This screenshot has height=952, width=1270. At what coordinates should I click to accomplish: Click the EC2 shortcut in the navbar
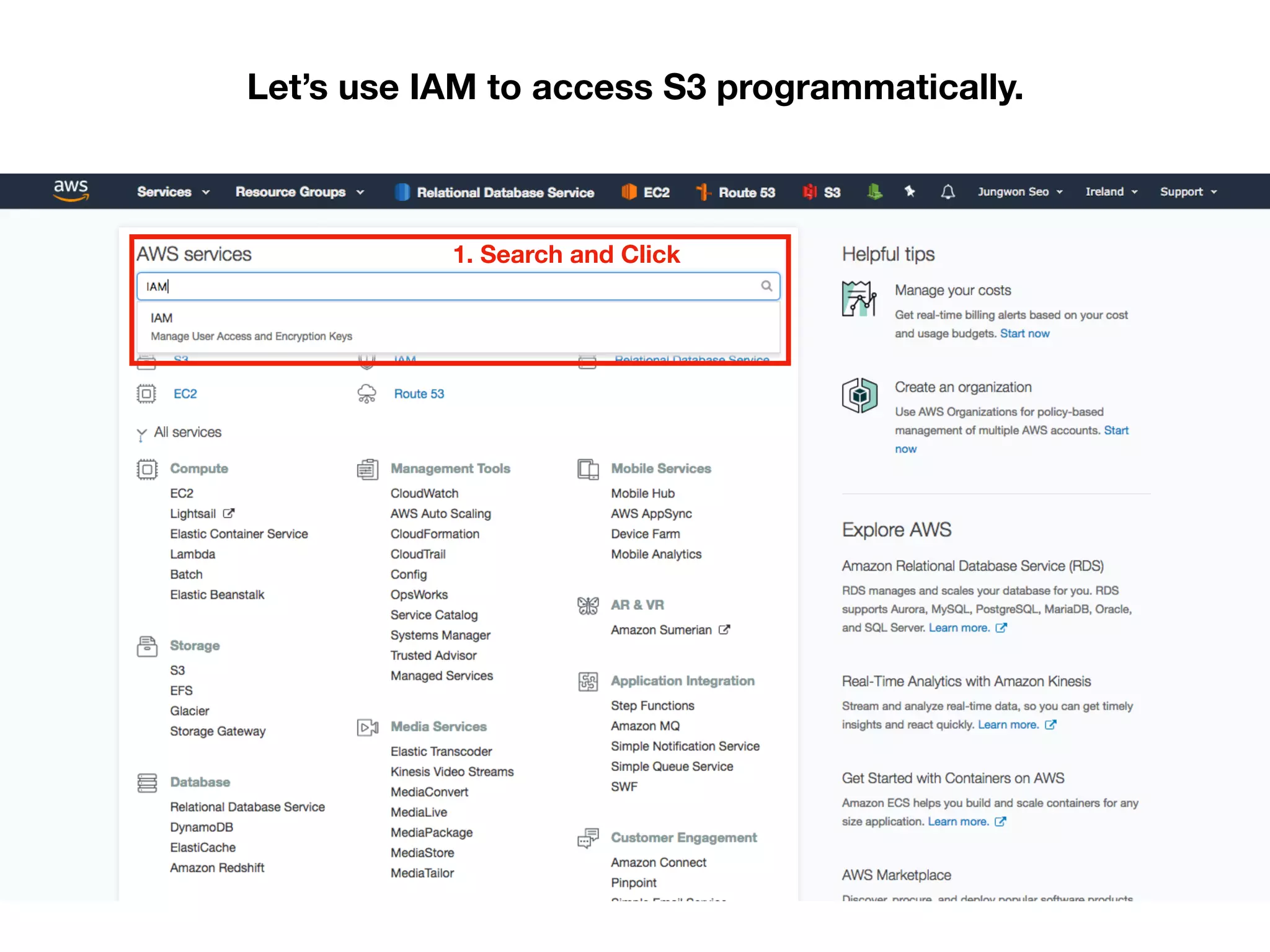[646, 192]
